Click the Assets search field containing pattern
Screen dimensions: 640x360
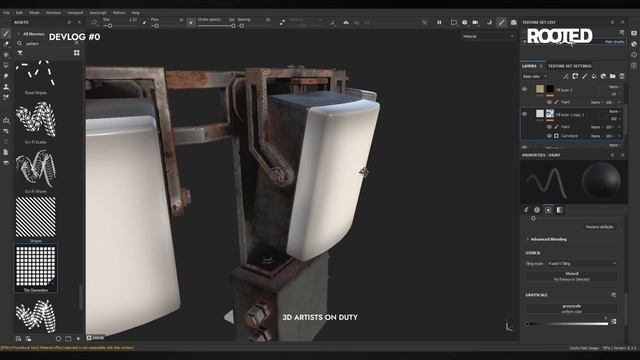[x=48, y=43]
